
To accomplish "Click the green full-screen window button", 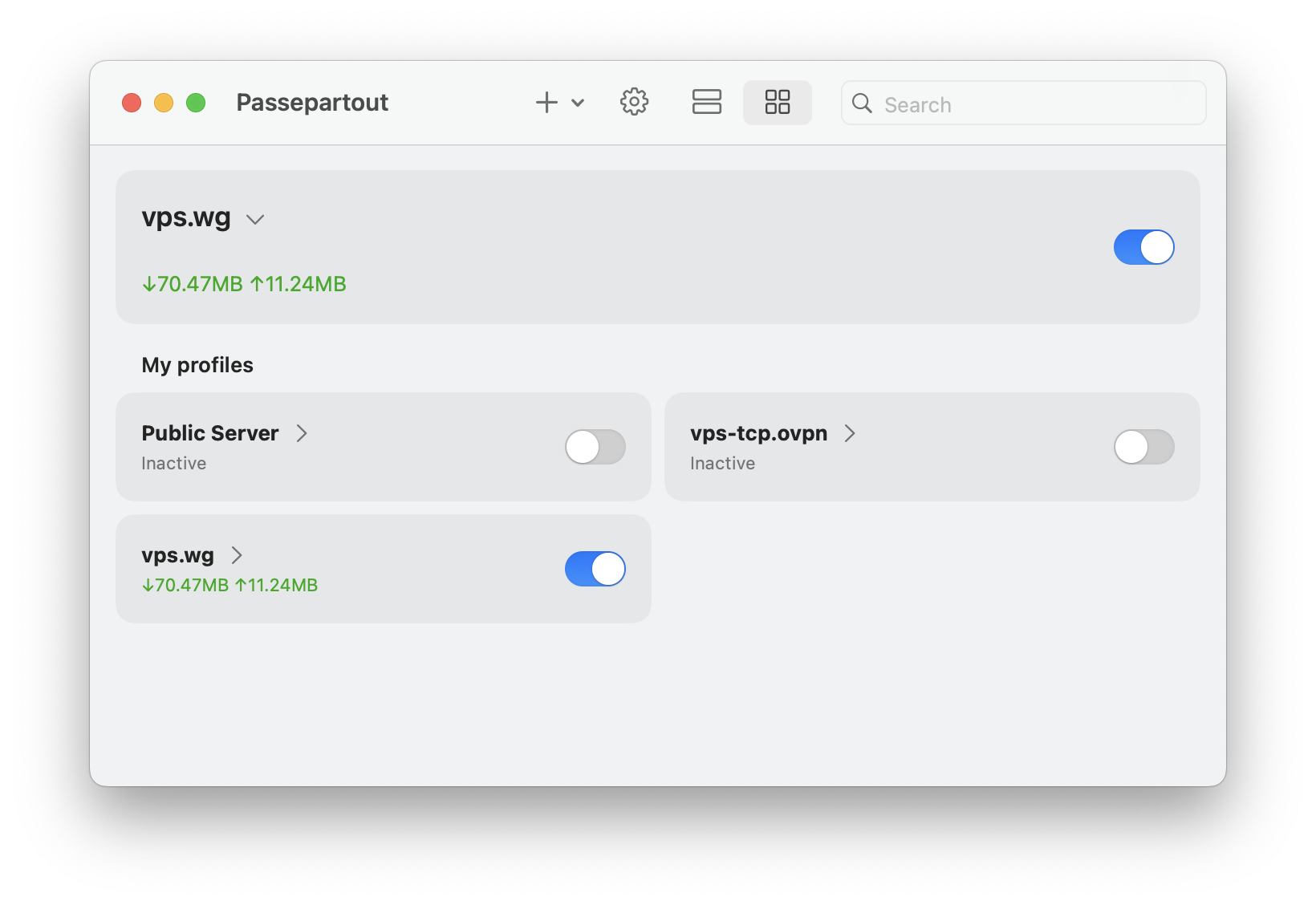I will [196, 103].
